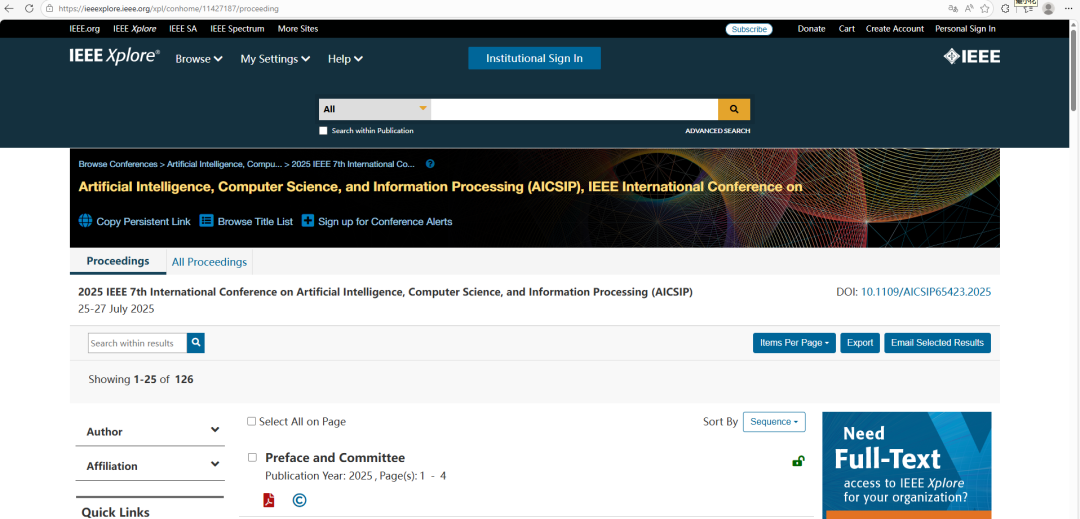The width and height of the screenshot is (1080, 519).
Task: Click the conference alerts plus icon
Action: pos(308,221)
